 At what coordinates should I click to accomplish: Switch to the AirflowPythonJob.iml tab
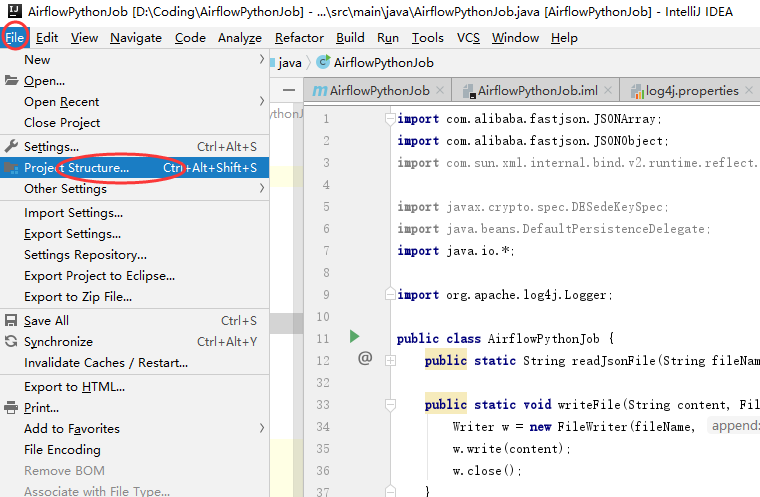538,91
